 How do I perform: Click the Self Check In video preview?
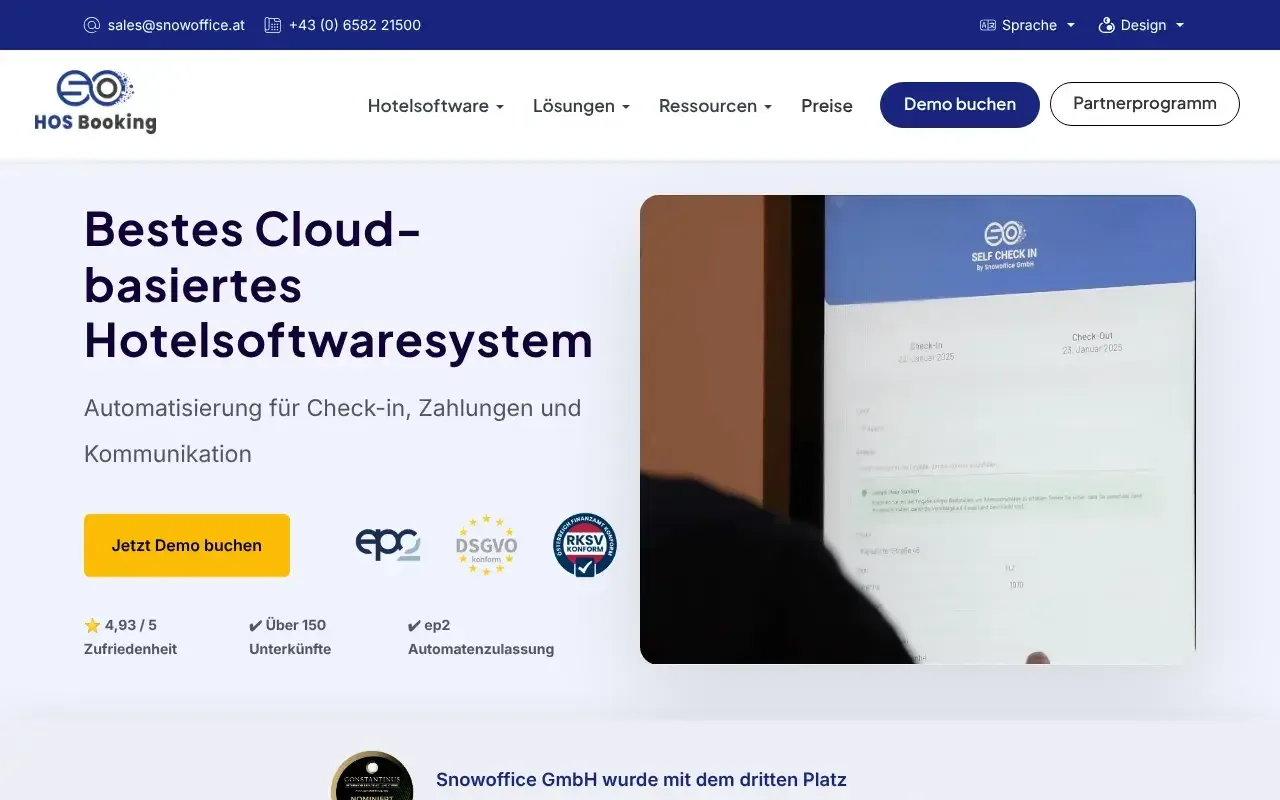pyautogui.click(x=917, y=429)
